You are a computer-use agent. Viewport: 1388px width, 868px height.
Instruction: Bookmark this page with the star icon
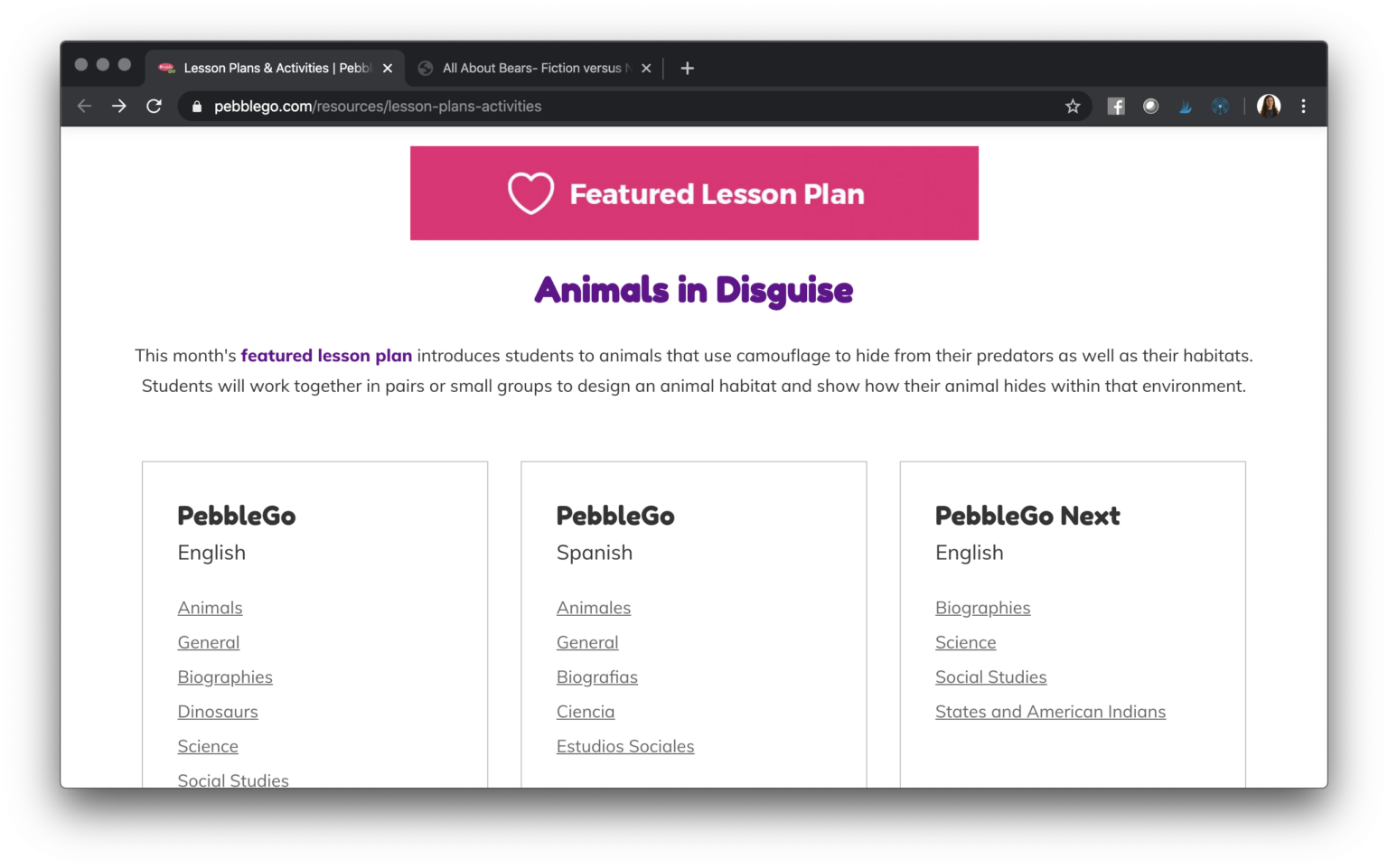[1072, 106]
